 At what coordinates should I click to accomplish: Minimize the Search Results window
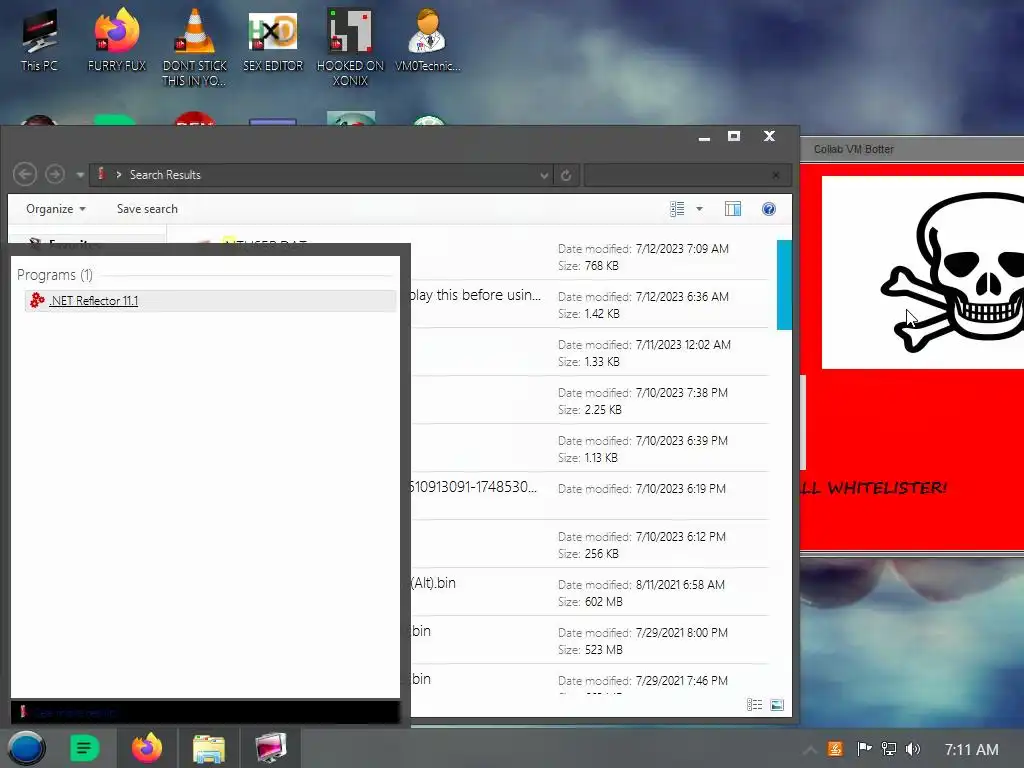(704, 136)
